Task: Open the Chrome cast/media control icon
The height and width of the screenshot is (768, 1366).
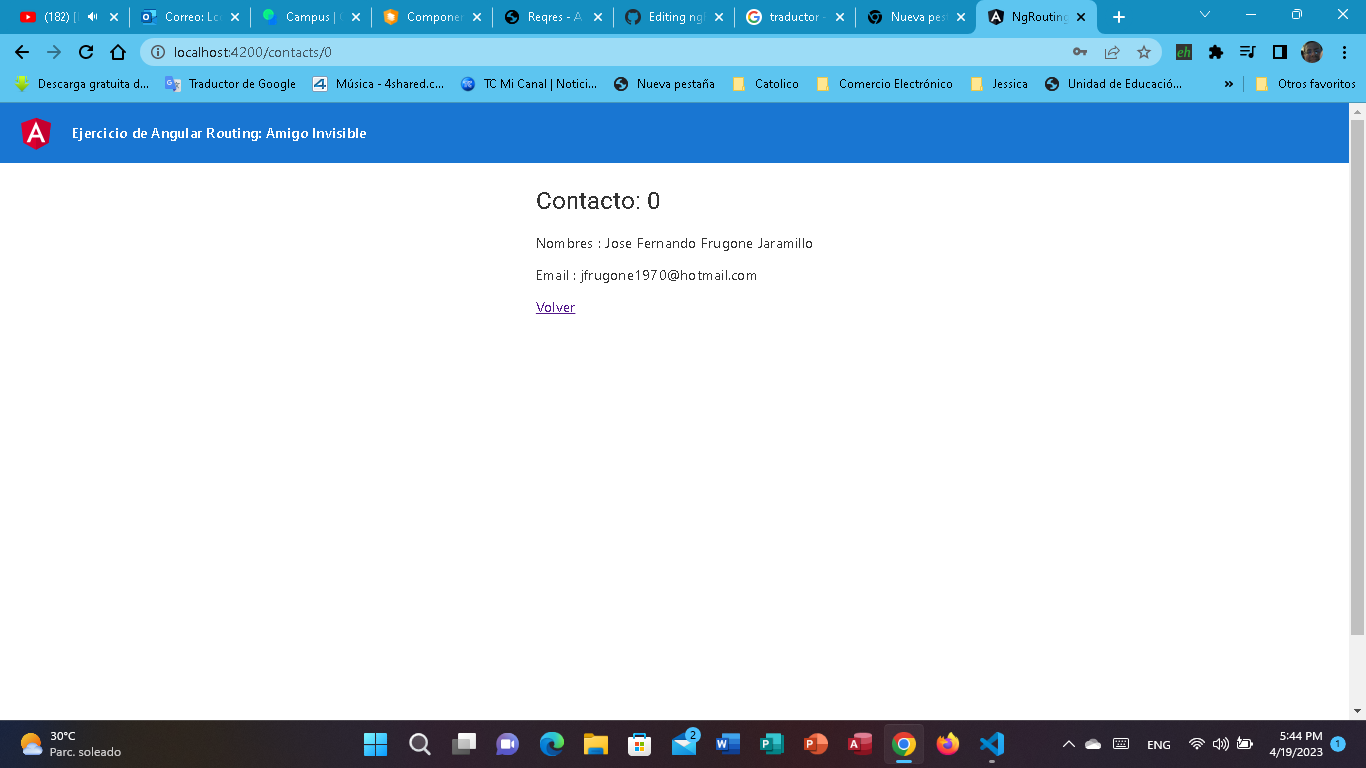Action: [x=1245, y=52]
